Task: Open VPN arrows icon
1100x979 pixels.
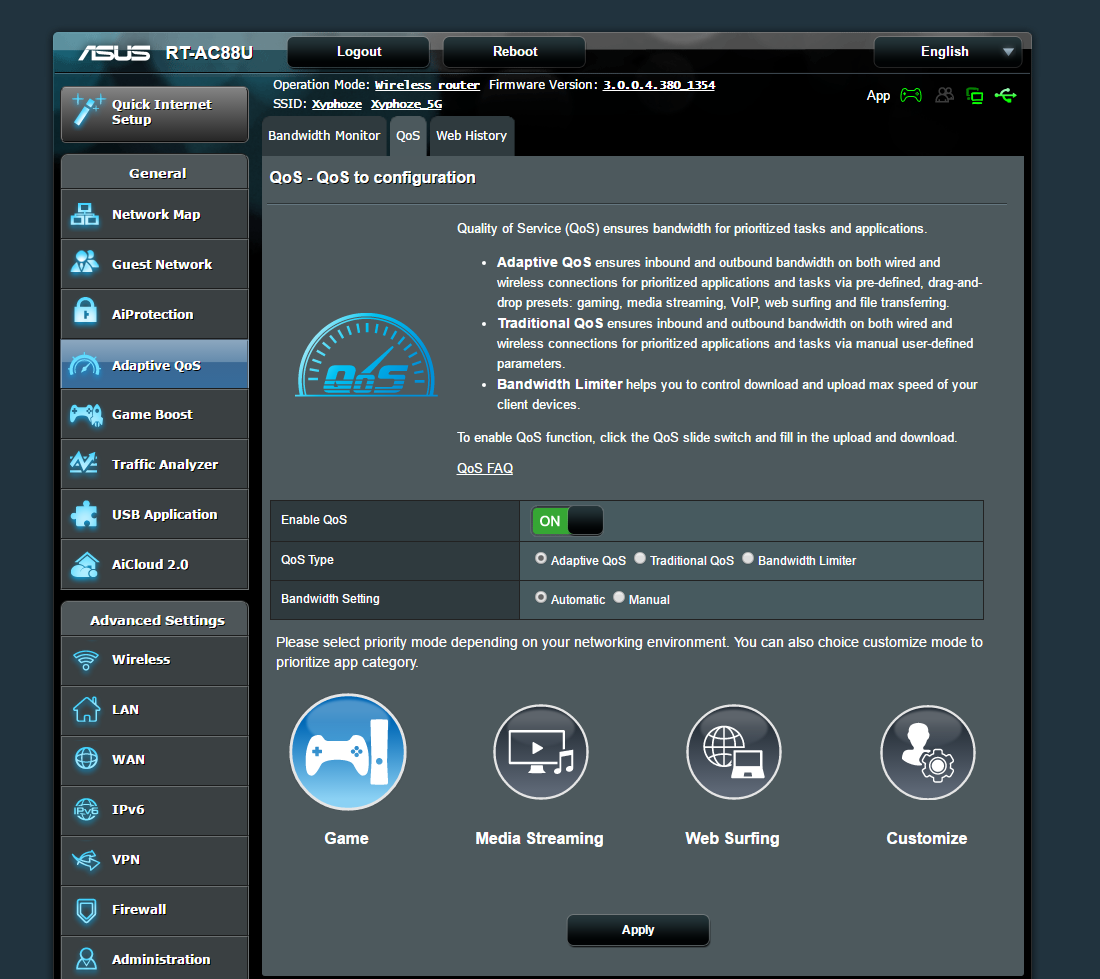Action: [86, 859]
